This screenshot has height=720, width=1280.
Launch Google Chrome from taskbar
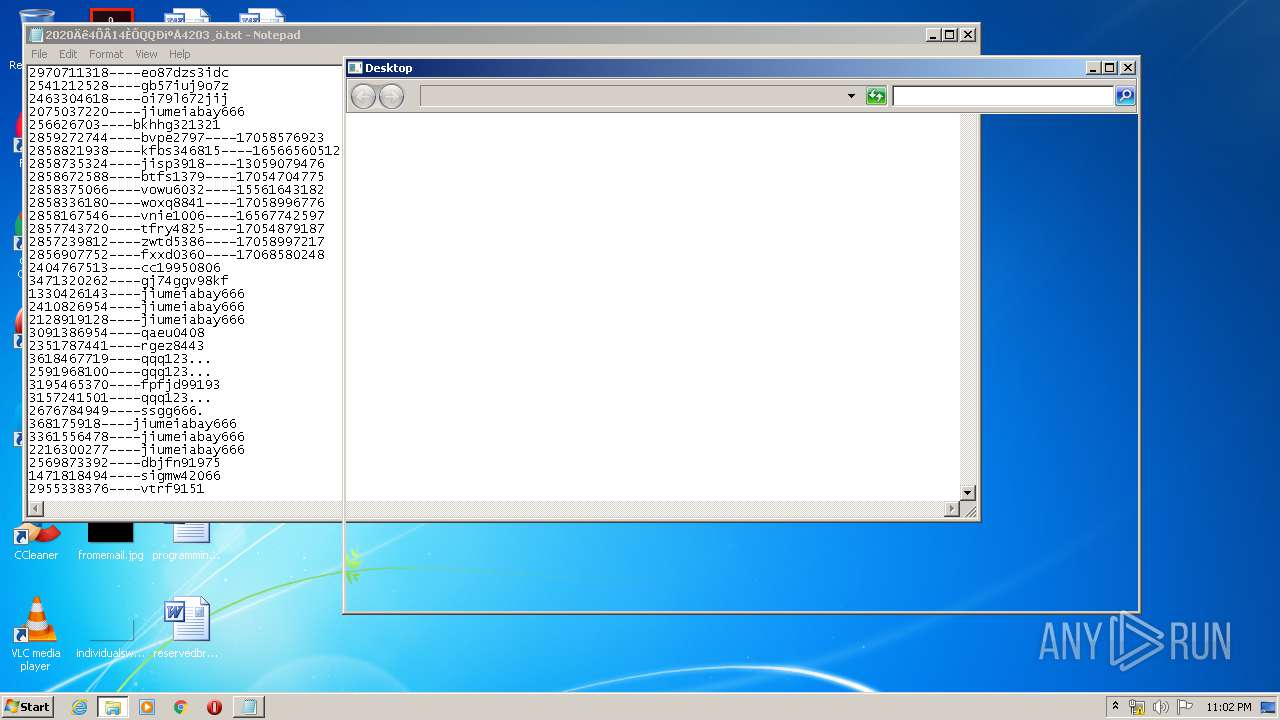[x=180, y=707]
